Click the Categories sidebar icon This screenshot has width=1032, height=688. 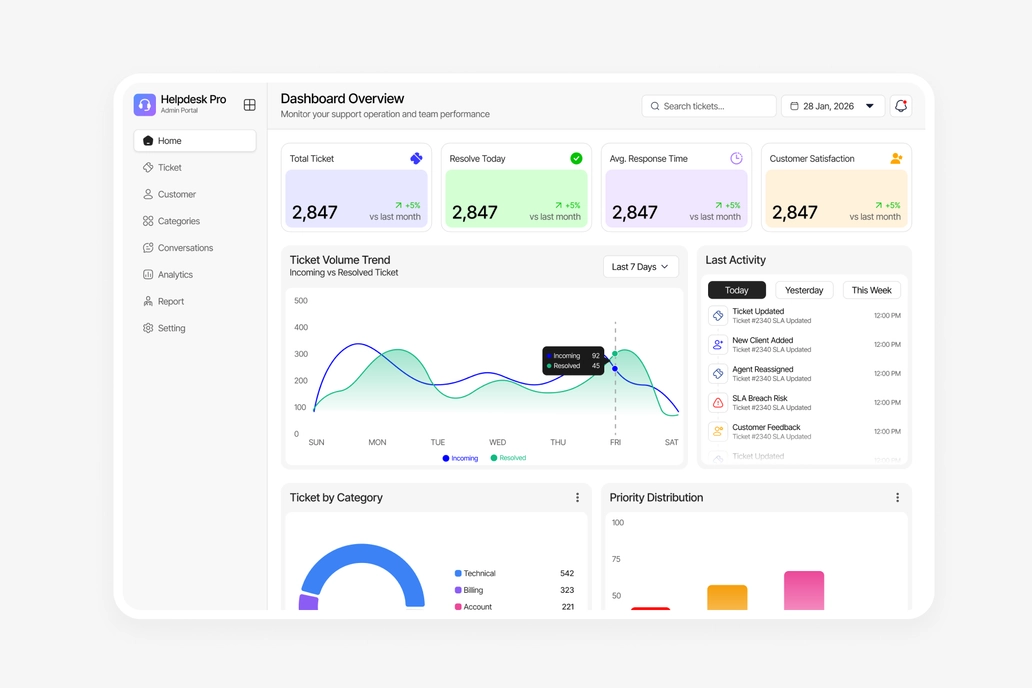(148, 221)
